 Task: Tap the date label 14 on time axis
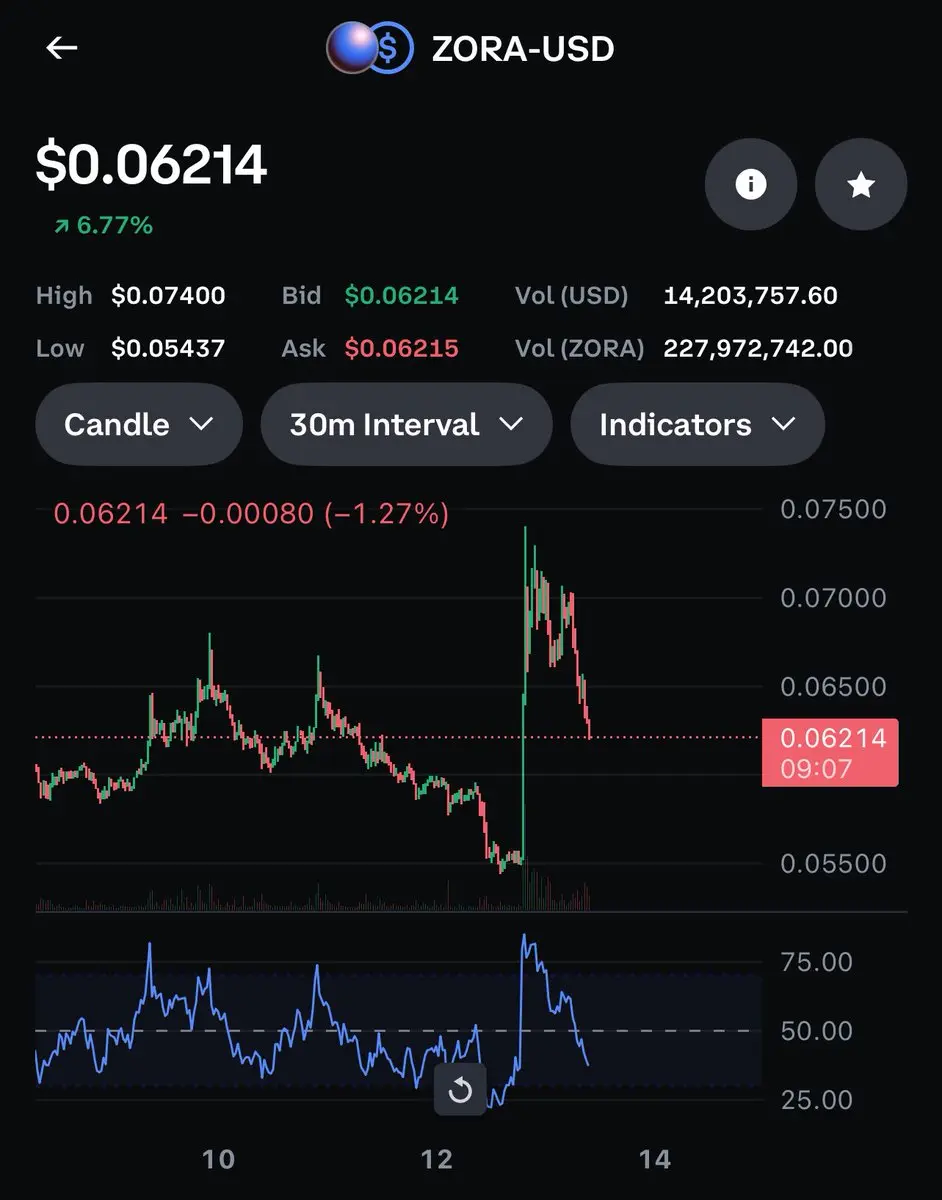coord(654,1160)
